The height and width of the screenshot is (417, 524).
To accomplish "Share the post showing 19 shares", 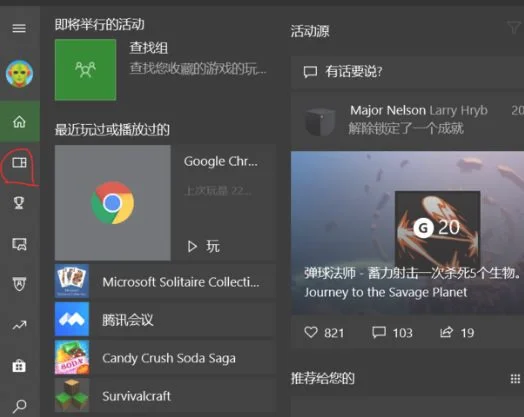I will (457, 332).
